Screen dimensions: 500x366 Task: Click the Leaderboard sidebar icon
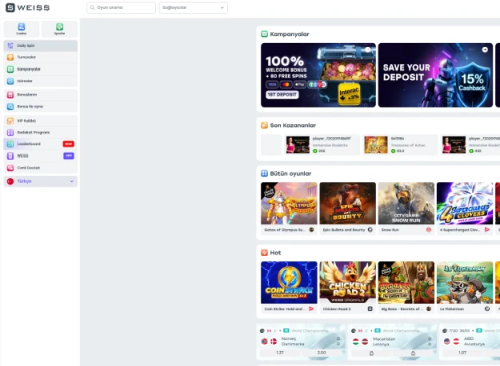tap(10, 144)
